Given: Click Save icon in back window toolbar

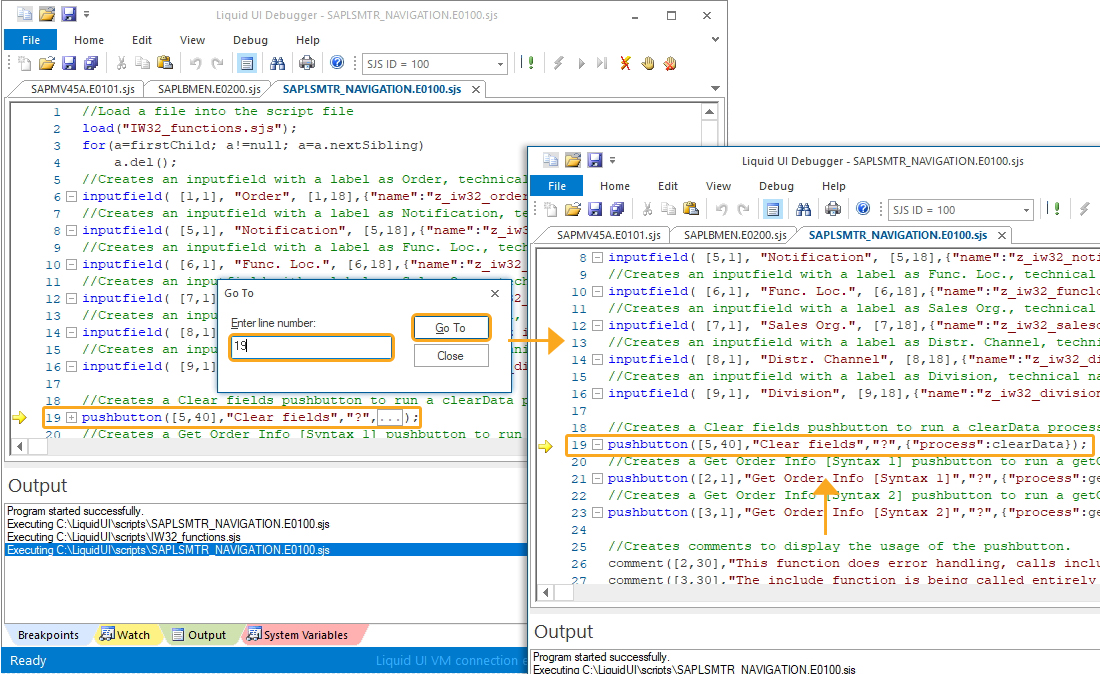Looking at the screenshot, I should click(x=69, y=64).
